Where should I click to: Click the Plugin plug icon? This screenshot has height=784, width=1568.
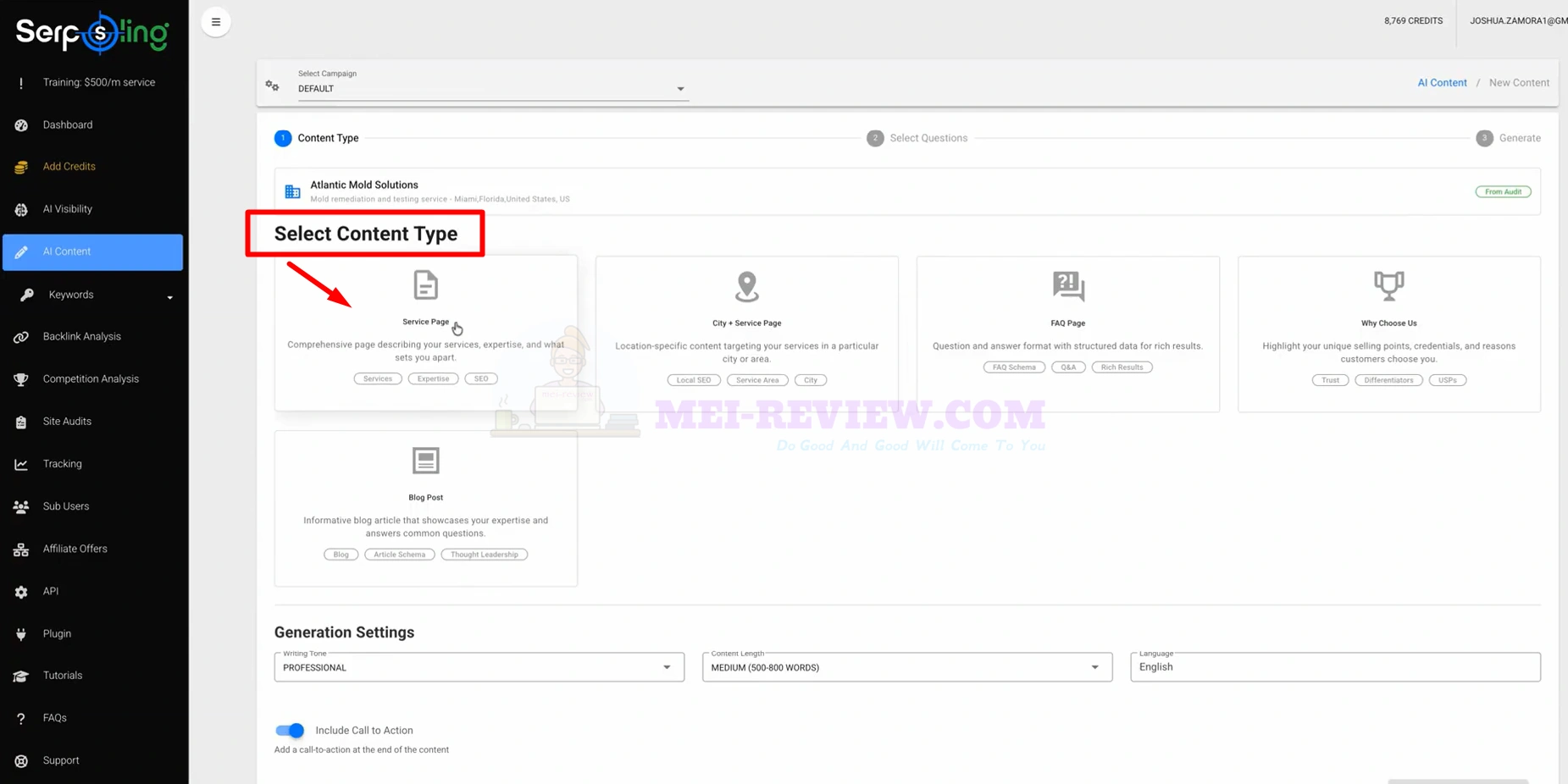(21, 634)
